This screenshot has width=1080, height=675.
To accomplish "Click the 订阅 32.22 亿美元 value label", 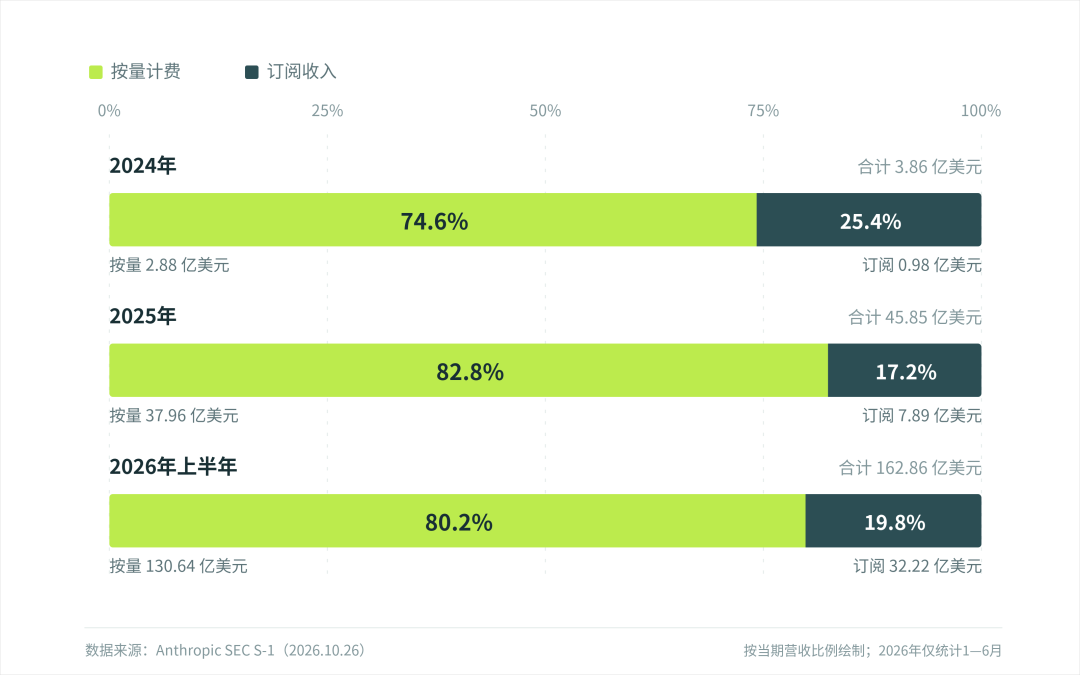I will (x=917, y=566).
